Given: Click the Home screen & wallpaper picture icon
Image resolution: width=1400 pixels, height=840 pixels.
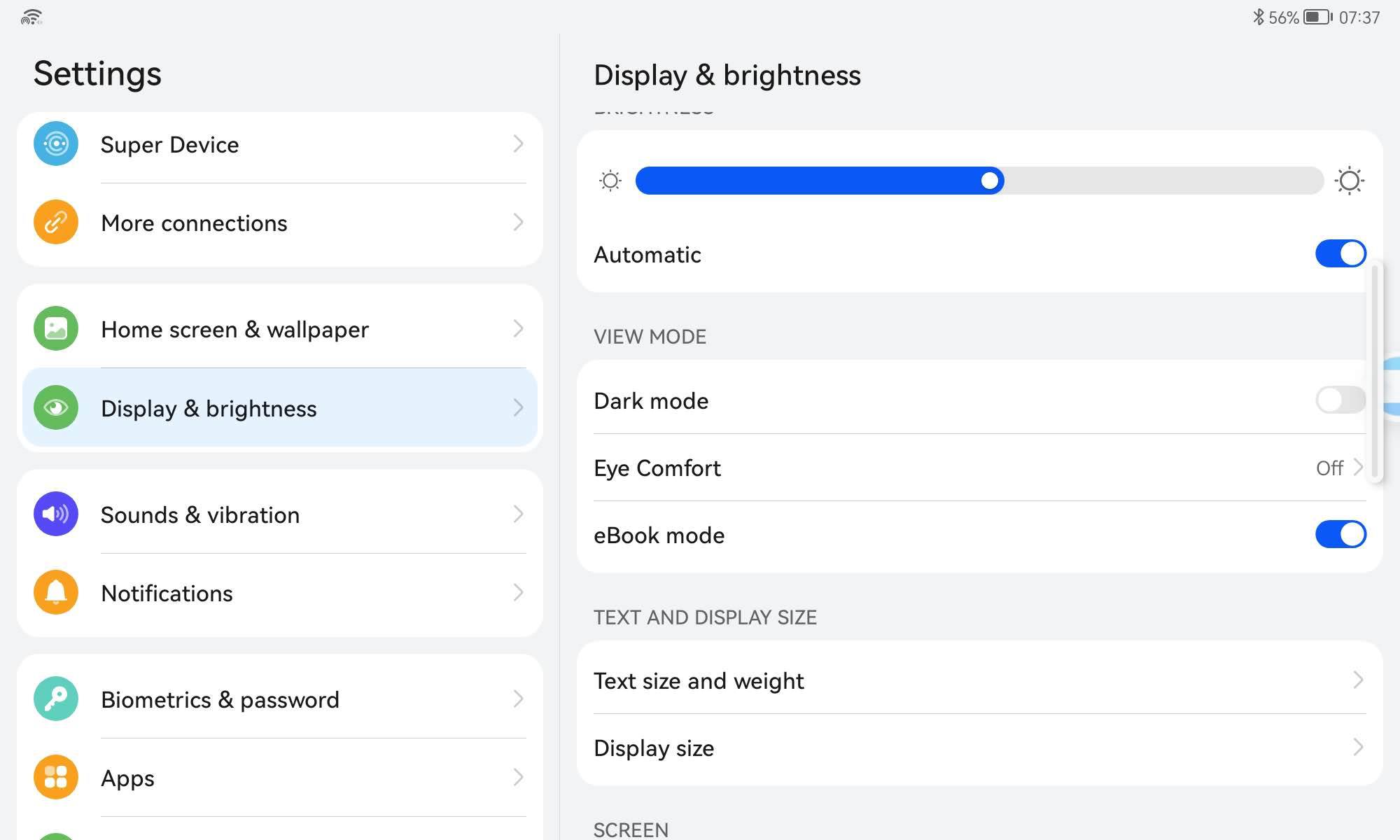Looking at the screenshot, I should (x=56, y=329).
